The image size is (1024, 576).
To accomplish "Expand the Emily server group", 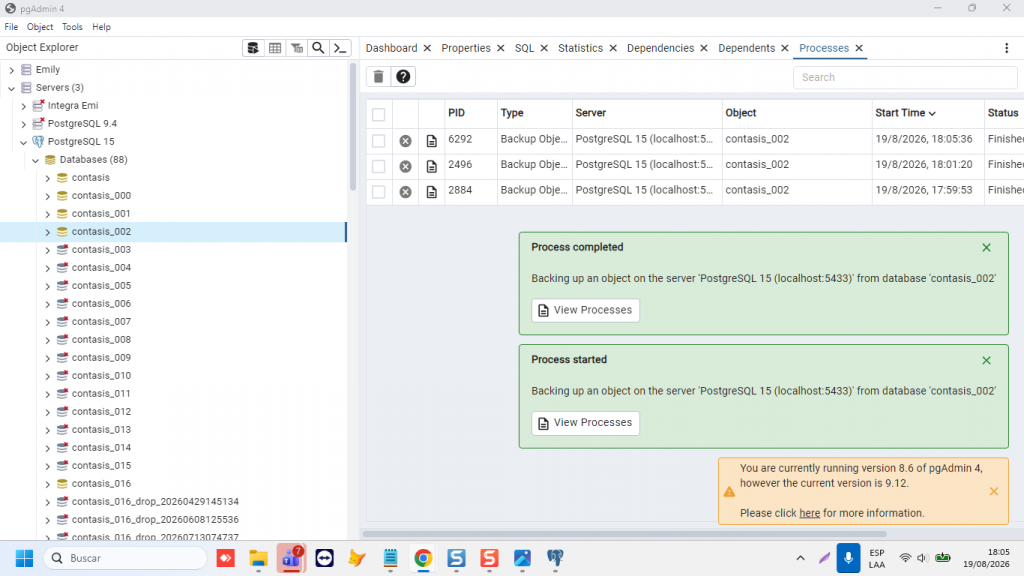I will point(11,70).
